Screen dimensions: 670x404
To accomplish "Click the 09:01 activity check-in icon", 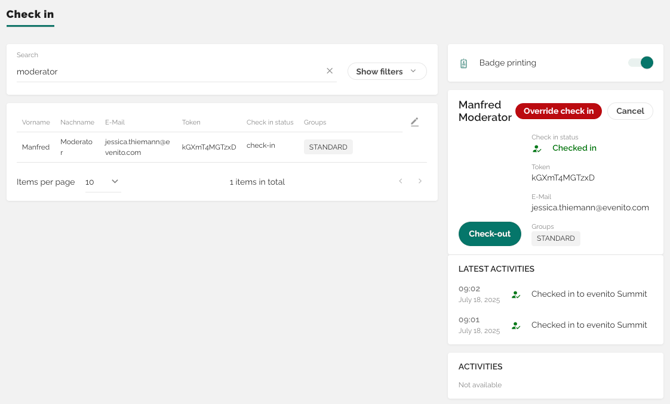I will click(x=516, y=325).
